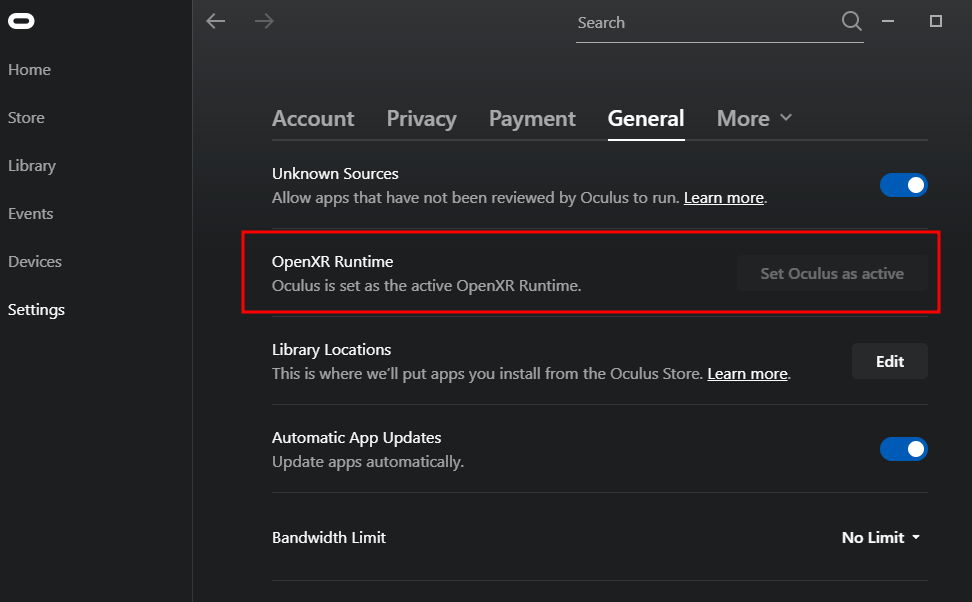Expand the More tab dropdown

[753, 118]
